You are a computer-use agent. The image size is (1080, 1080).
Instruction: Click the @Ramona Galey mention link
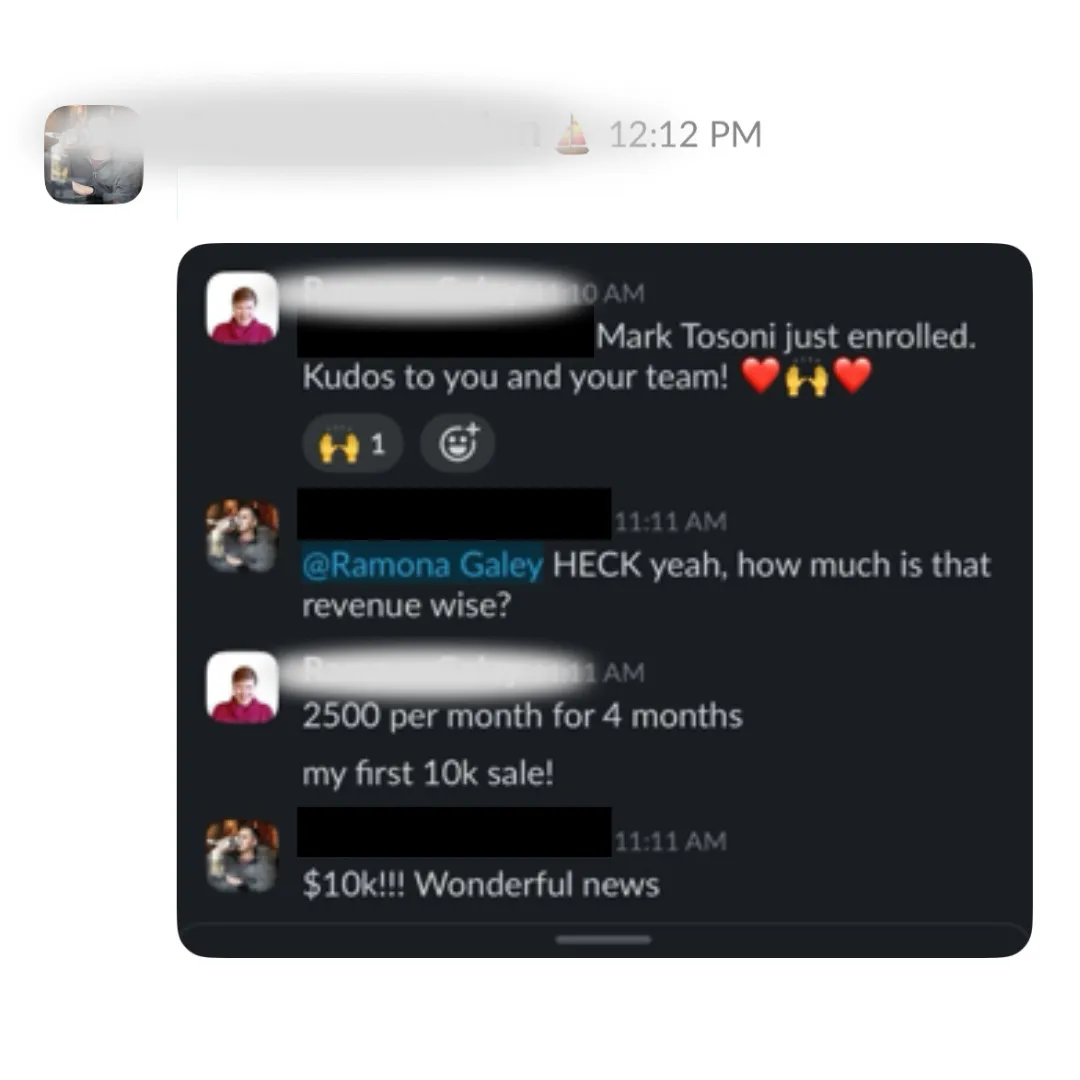click(x=422, y=565)
